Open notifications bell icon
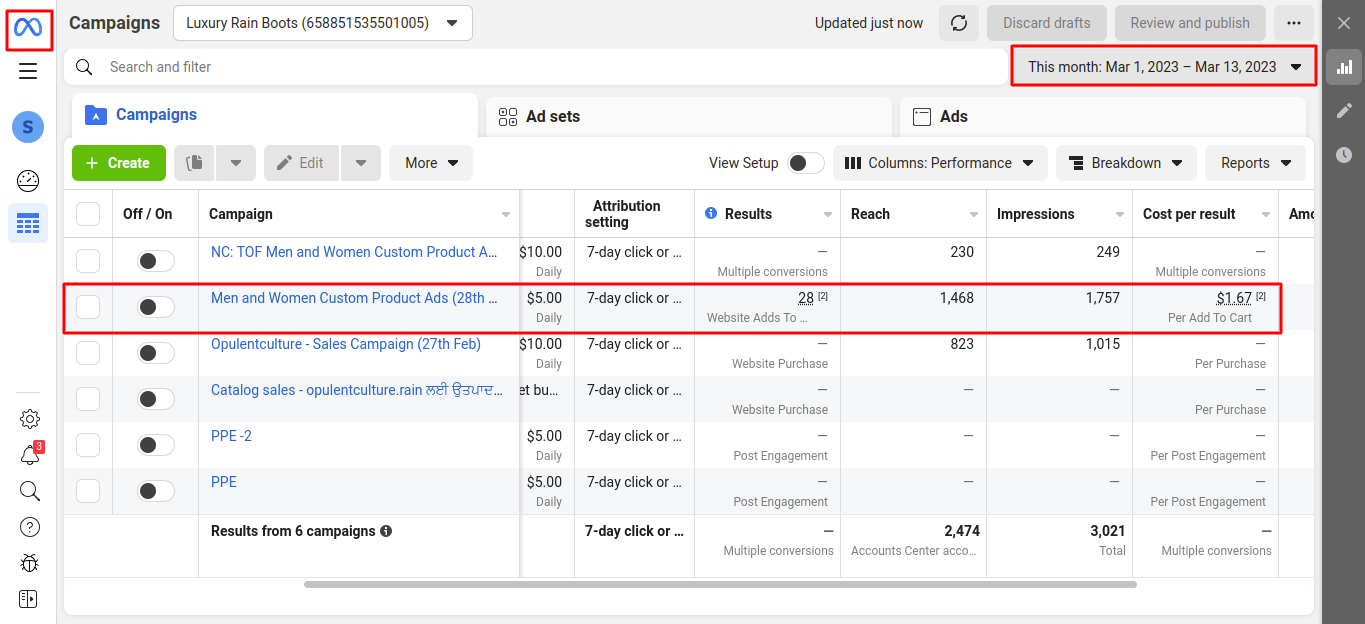The height and width of the screenshot is (624, 1365). tap(29, 455)
